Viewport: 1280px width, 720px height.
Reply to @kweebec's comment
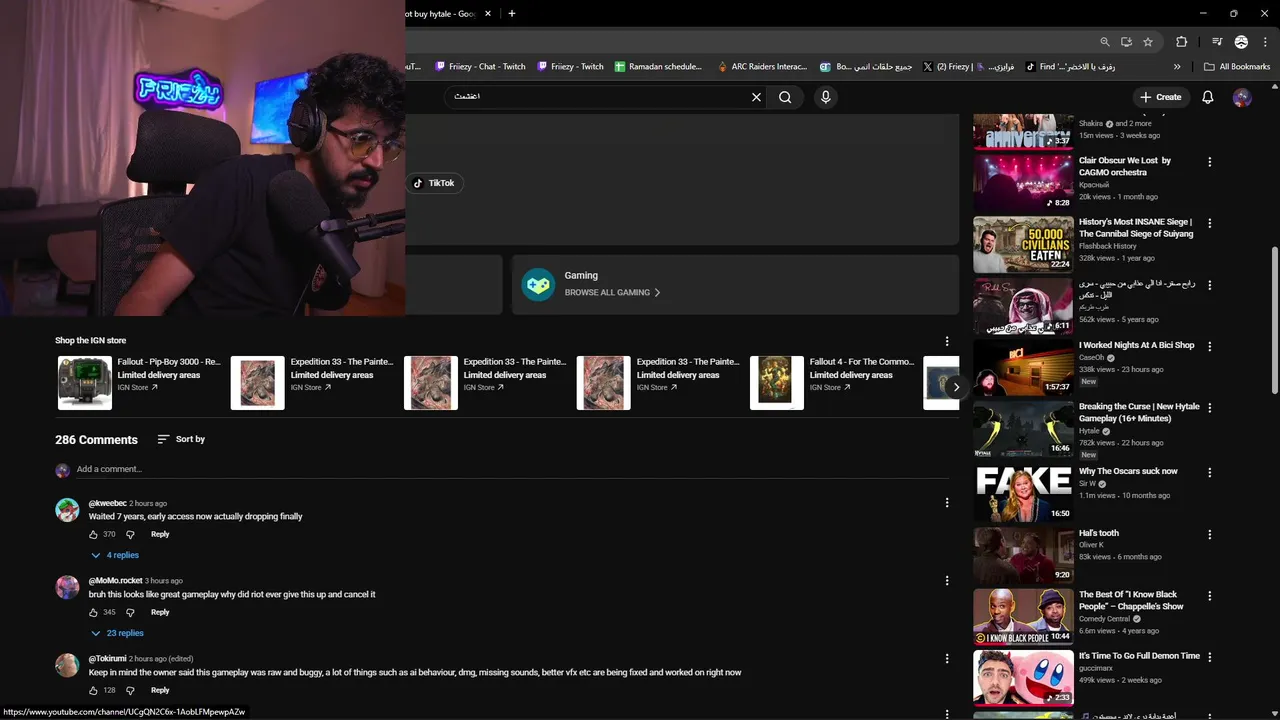click(x=160, y=534)
